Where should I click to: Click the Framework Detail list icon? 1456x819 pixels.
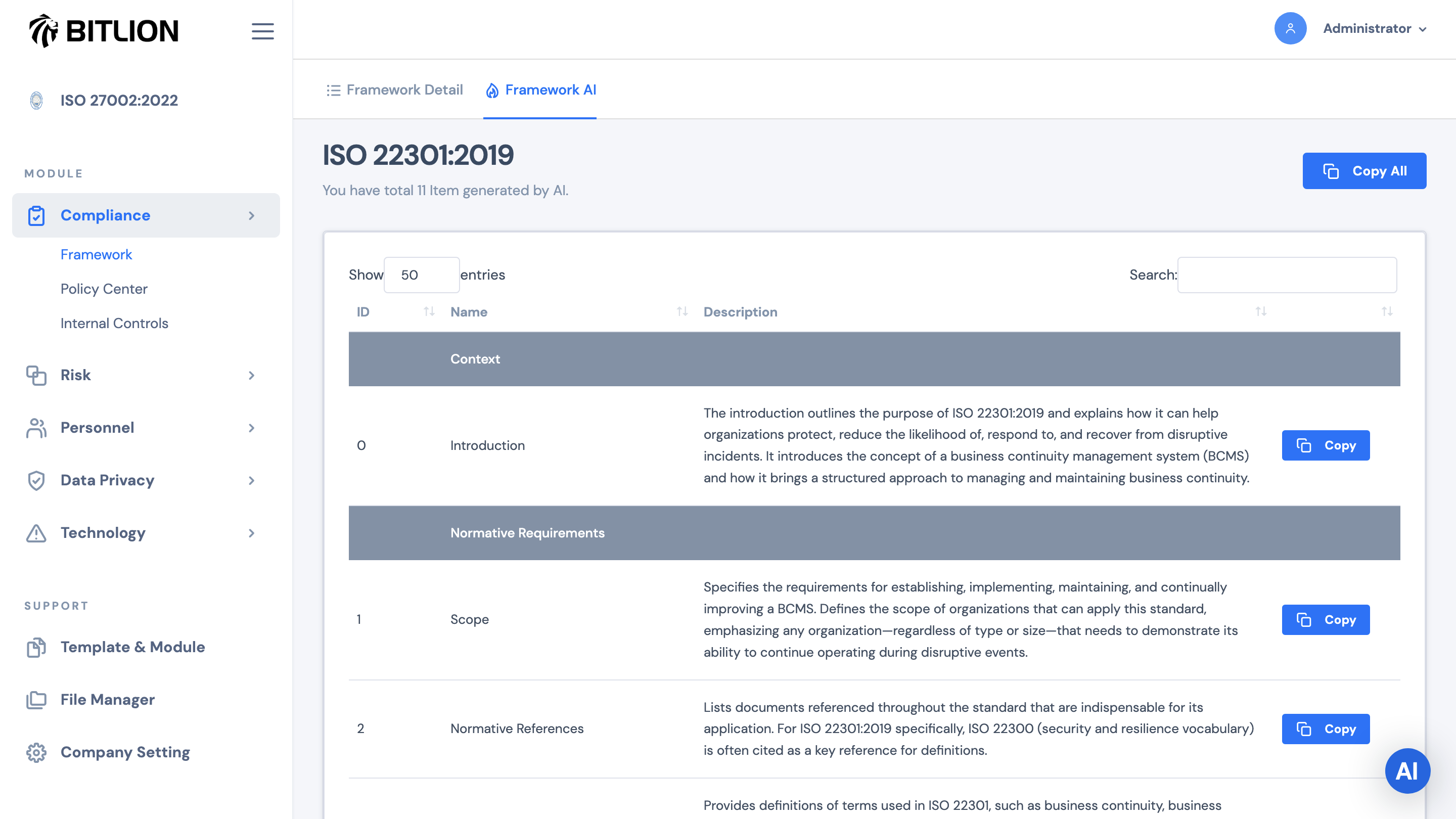334,90
